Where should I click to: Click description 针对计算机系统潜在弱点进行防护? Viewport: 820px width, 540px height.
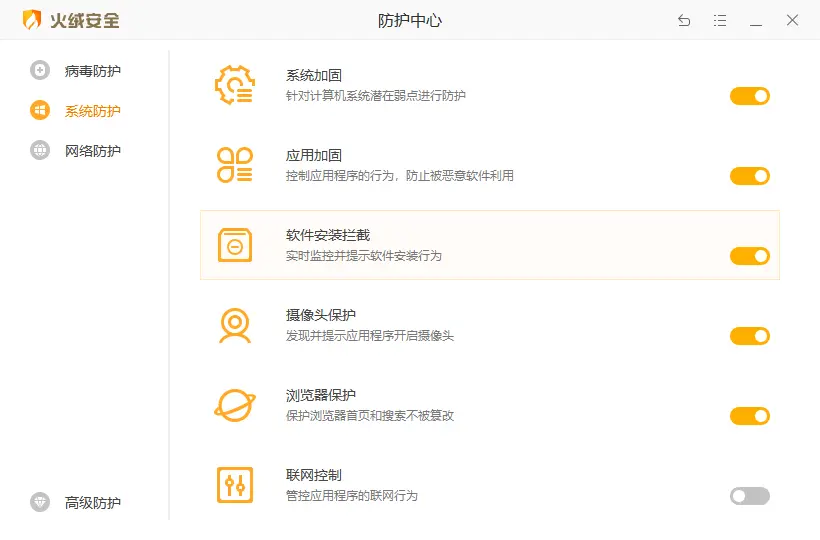click(375, 96)
